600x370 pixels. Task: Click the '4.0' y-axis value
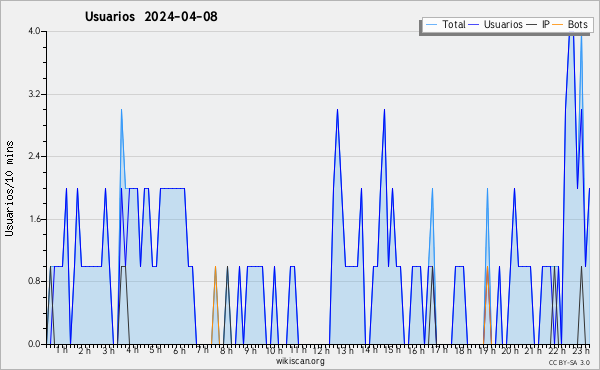pyautogui.click(x=34, y=31)
